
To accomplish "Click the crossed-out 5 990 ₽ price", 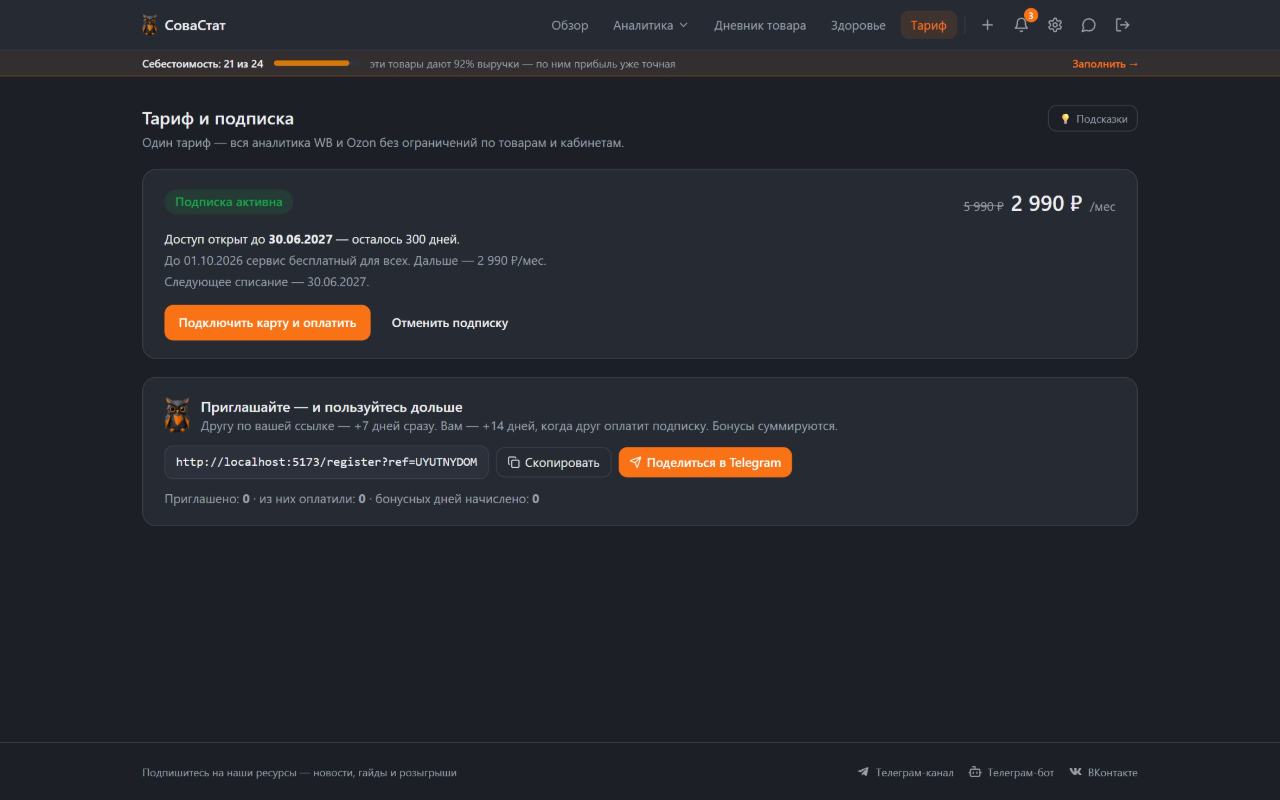I will pos(983,206).
